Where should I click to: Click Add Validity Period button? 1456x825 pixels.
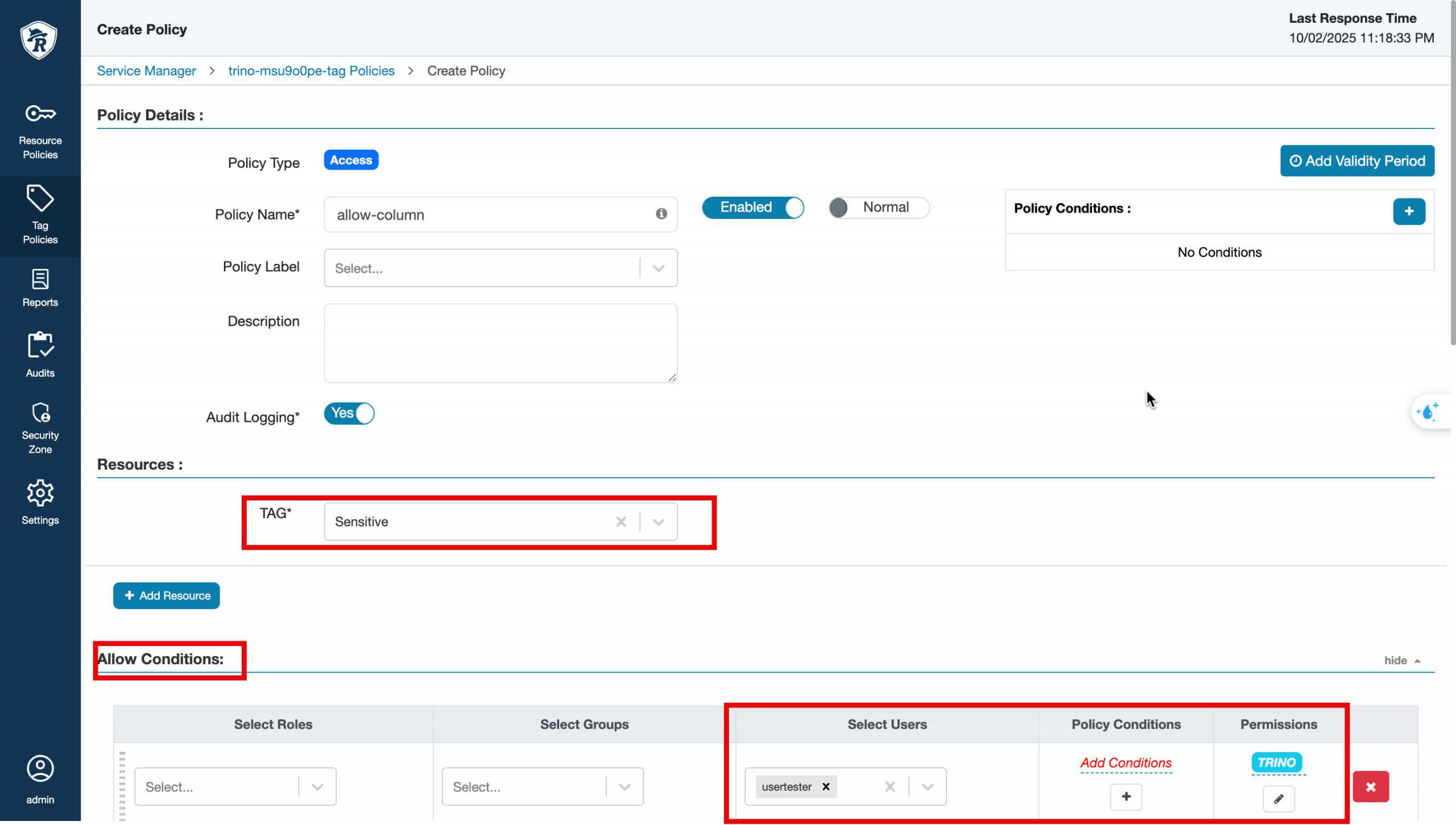click(1357, 161)
